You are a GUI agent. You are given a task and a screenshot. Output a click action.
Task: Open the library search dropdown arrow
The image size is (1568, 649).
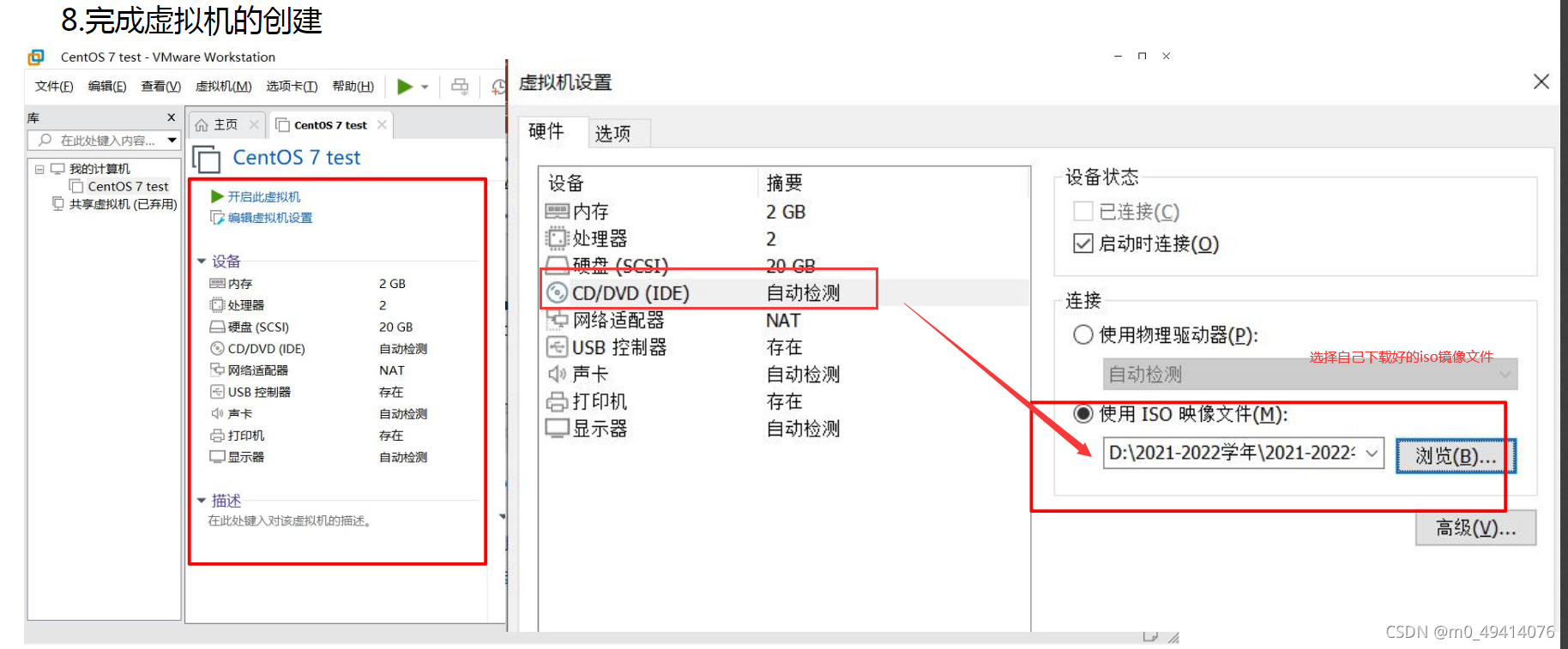[172, 141]
